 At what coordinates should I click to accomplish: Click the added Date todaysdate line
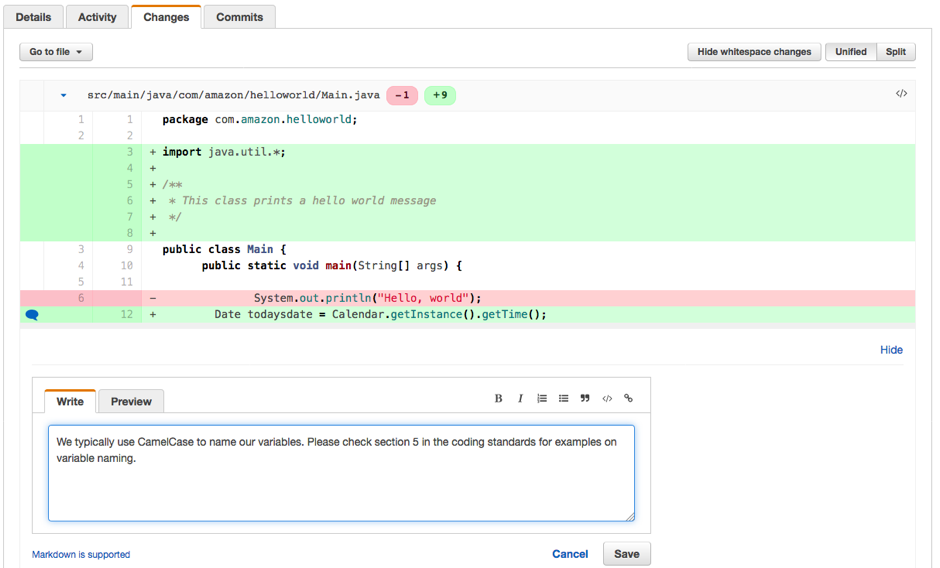(x=468, y=314)
